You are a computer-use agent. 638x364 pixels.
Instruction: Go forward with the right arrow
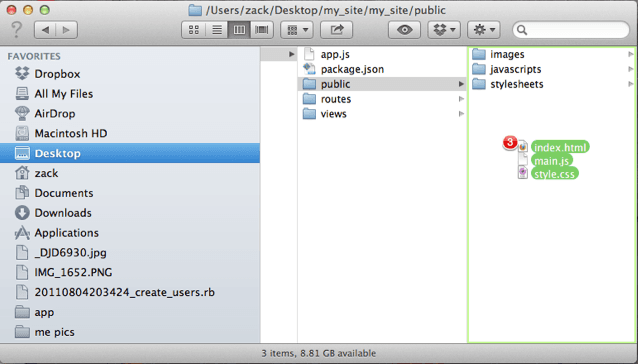(x=66, y=30)
